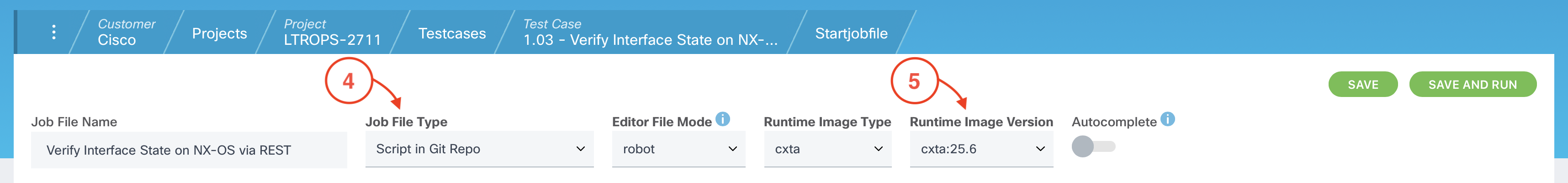Open the Job File Type dropdown
Viewport: 1568px width, 183px height.
[x=479, y=149]
